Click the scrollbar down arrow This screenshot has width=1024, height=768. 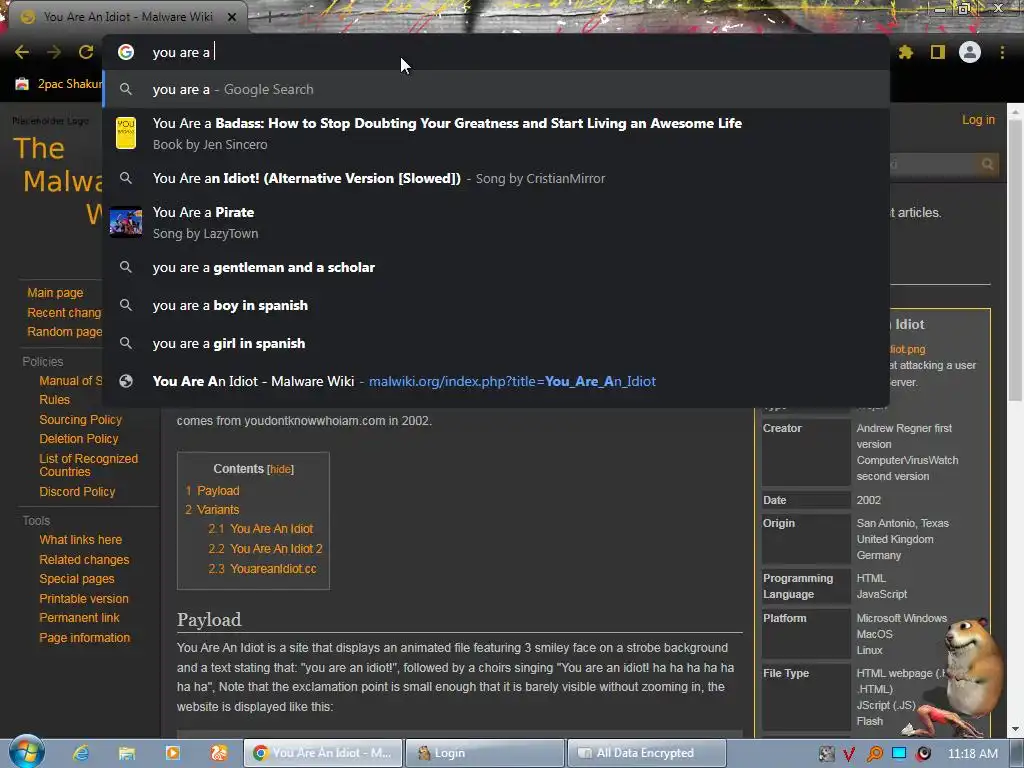click(1016, 729)
